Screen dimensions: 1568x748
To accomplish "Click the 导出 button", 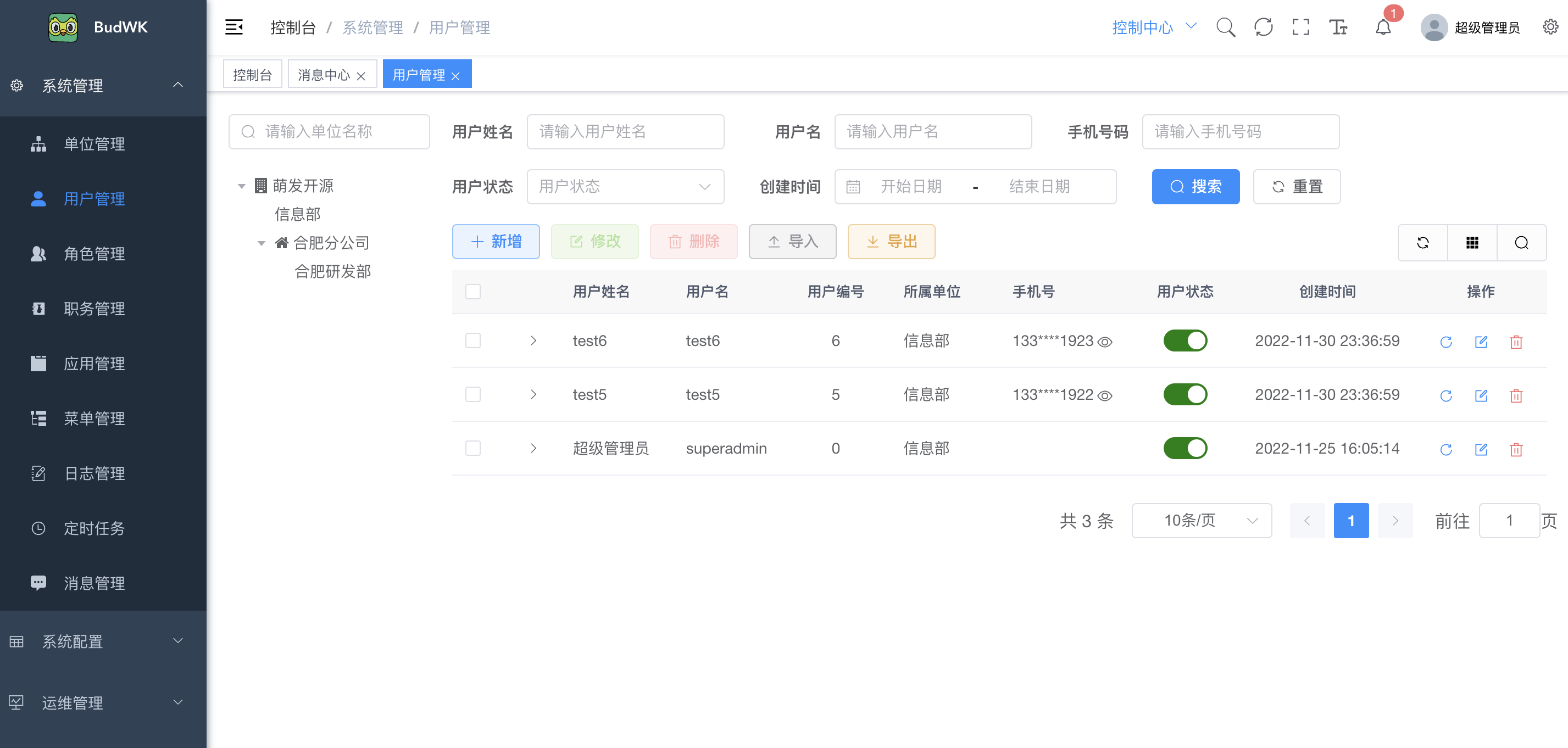I will tap(891, 242).
